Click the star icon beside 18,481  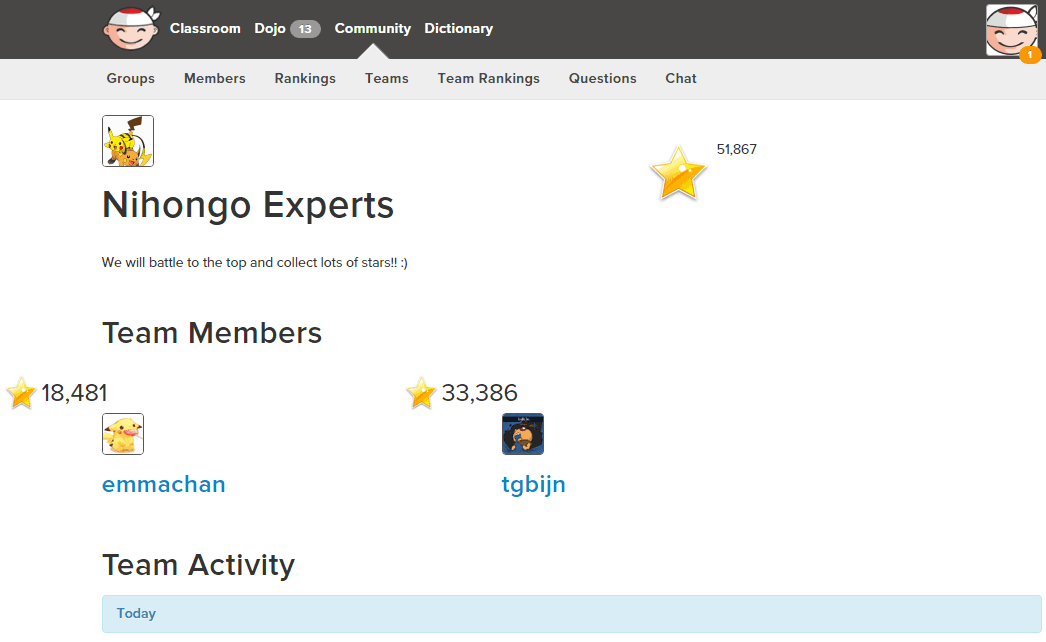tap(21, 392)
